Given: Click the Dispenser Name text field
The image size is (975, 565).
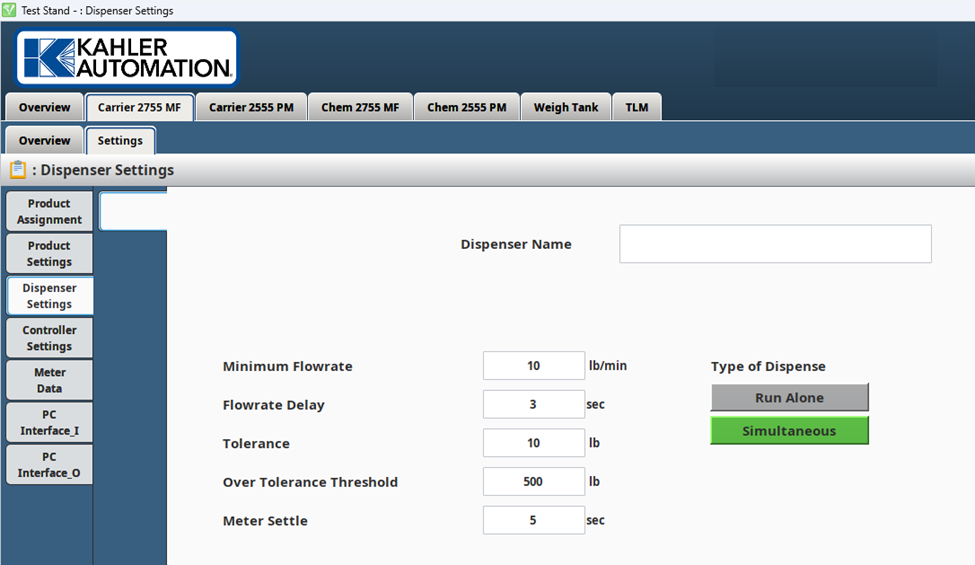Looking at the screenshot, I should (x=775, y=244).
